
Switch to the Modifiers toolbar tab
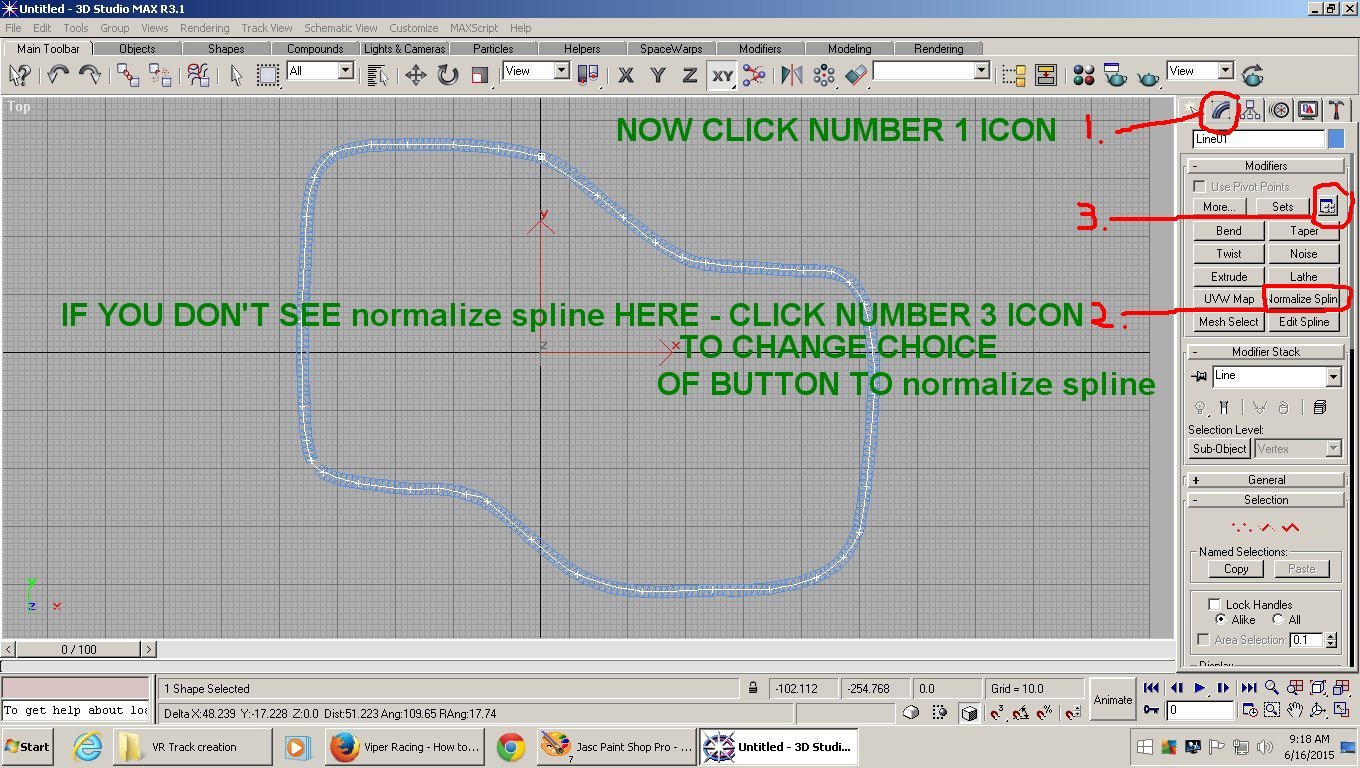[760, 48]
